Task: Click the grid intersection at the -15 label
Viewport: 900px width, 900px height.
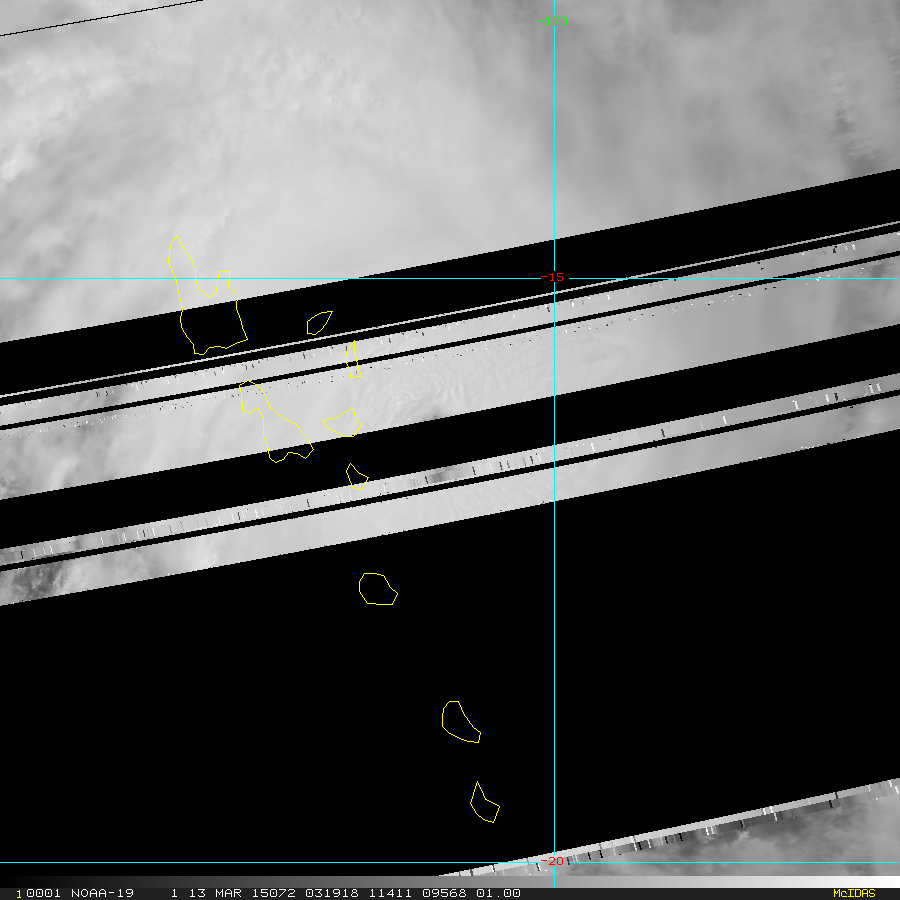Action: [x=554, y=278]
